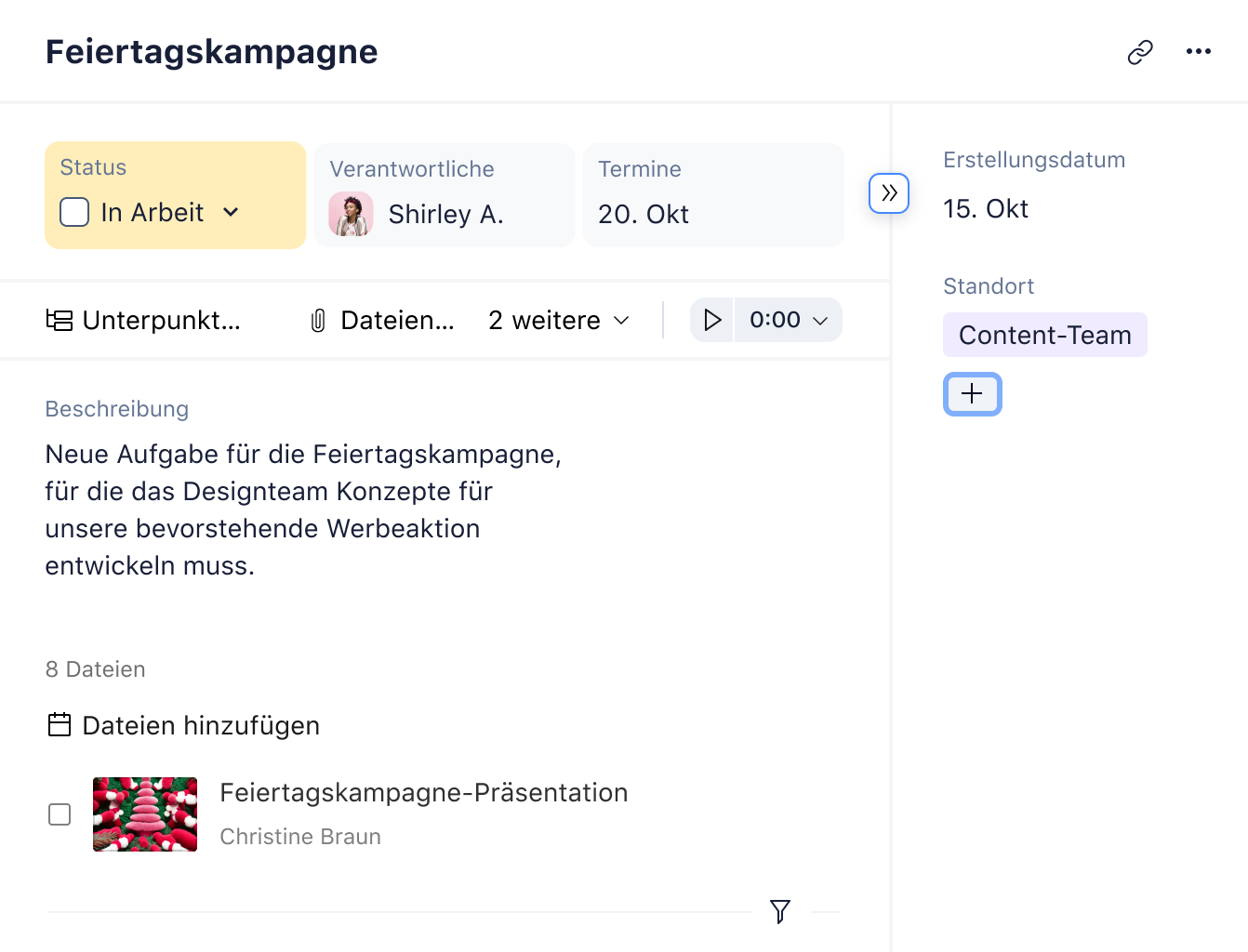Add a location with the plus button

[972, 394]
